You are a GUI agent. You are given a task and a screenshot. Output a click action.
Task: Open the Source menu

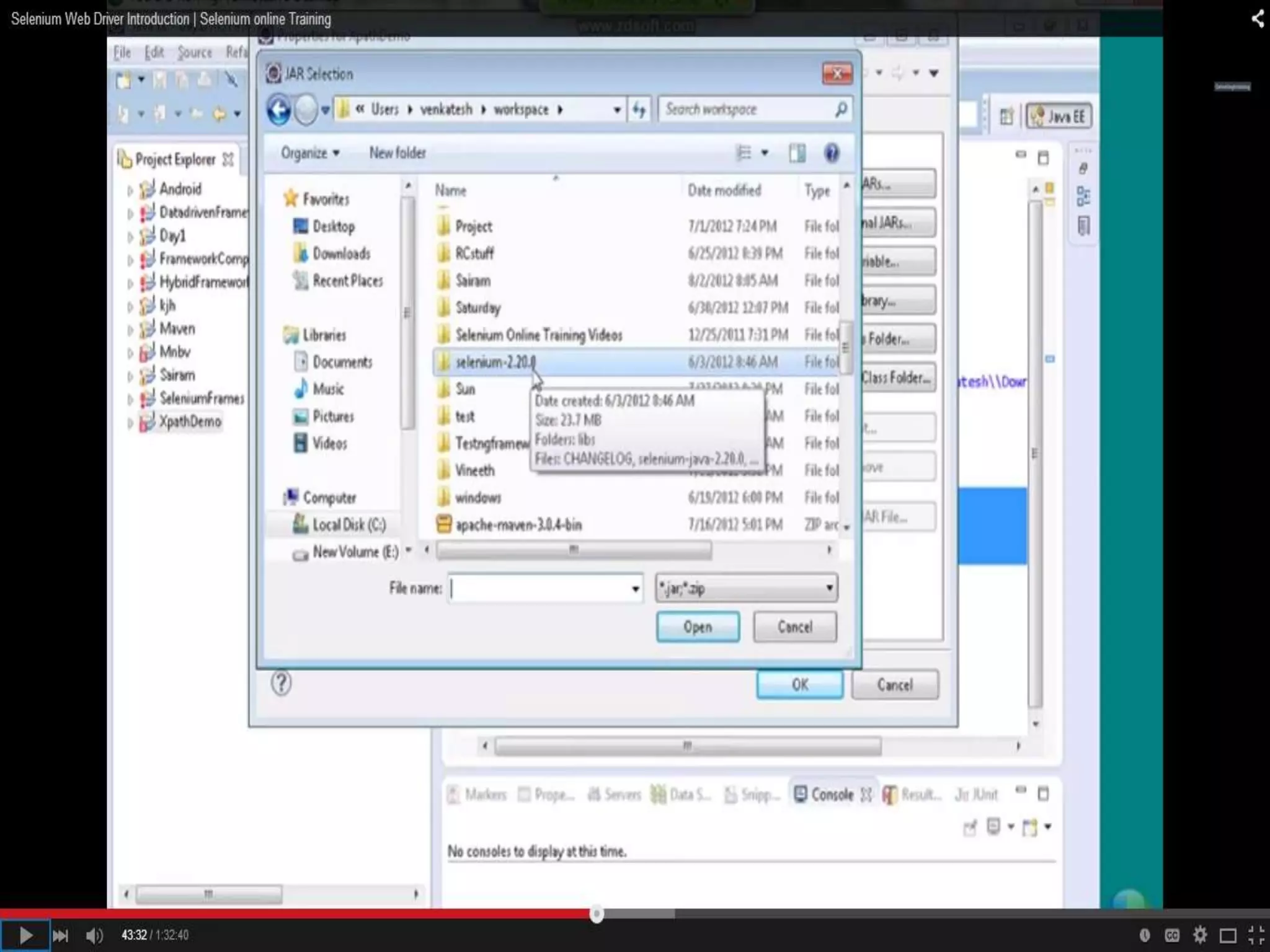click(x=194, y=53)
